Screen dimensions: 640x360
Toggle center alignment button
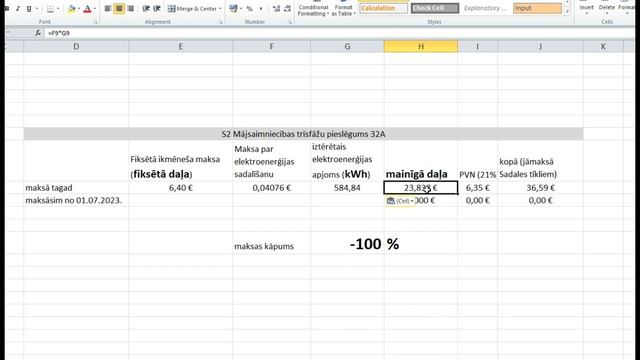point(119,9)
